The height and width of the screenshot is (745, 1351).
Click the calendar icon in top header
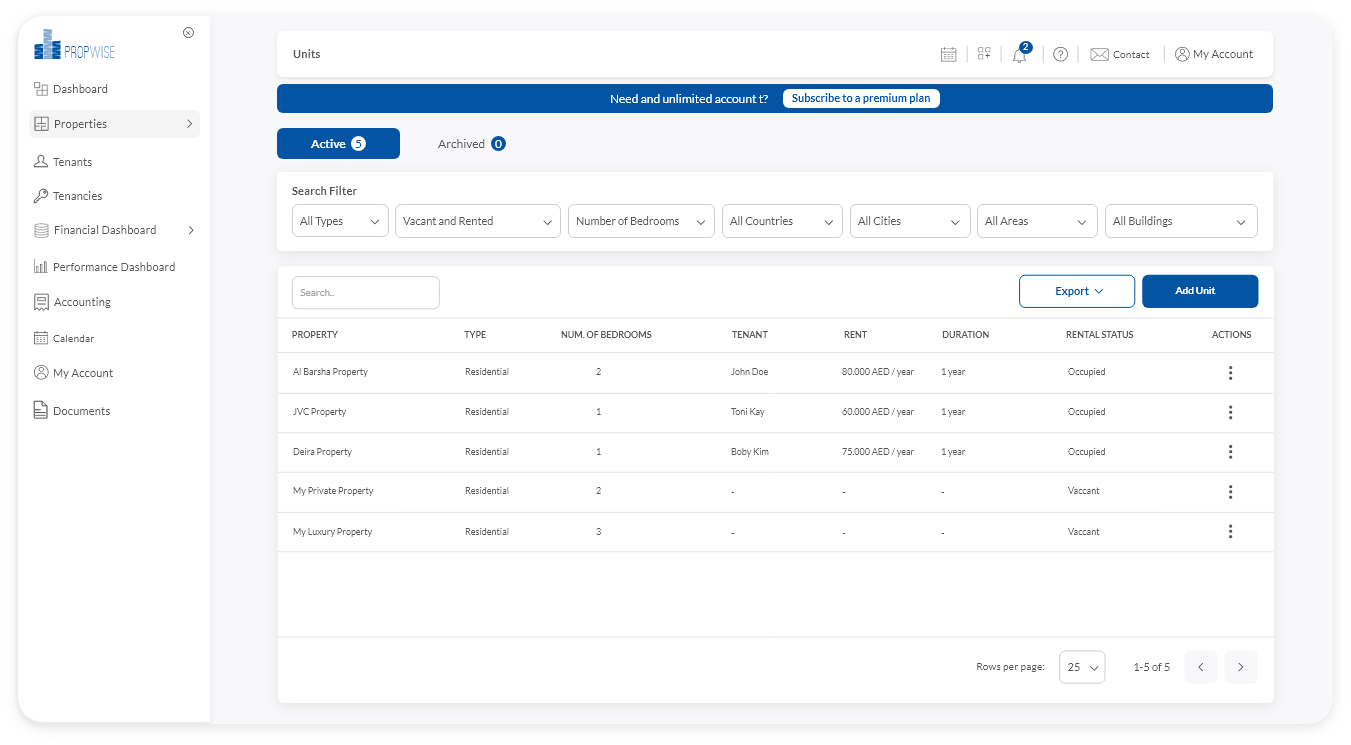[948, 54]
